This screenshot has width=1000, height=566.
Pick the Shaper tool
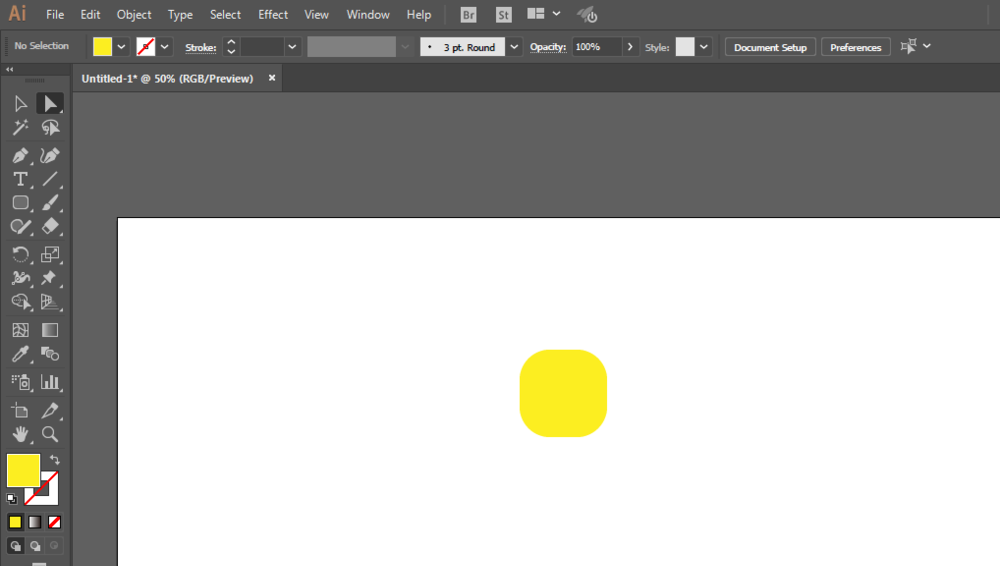[20, 227]
